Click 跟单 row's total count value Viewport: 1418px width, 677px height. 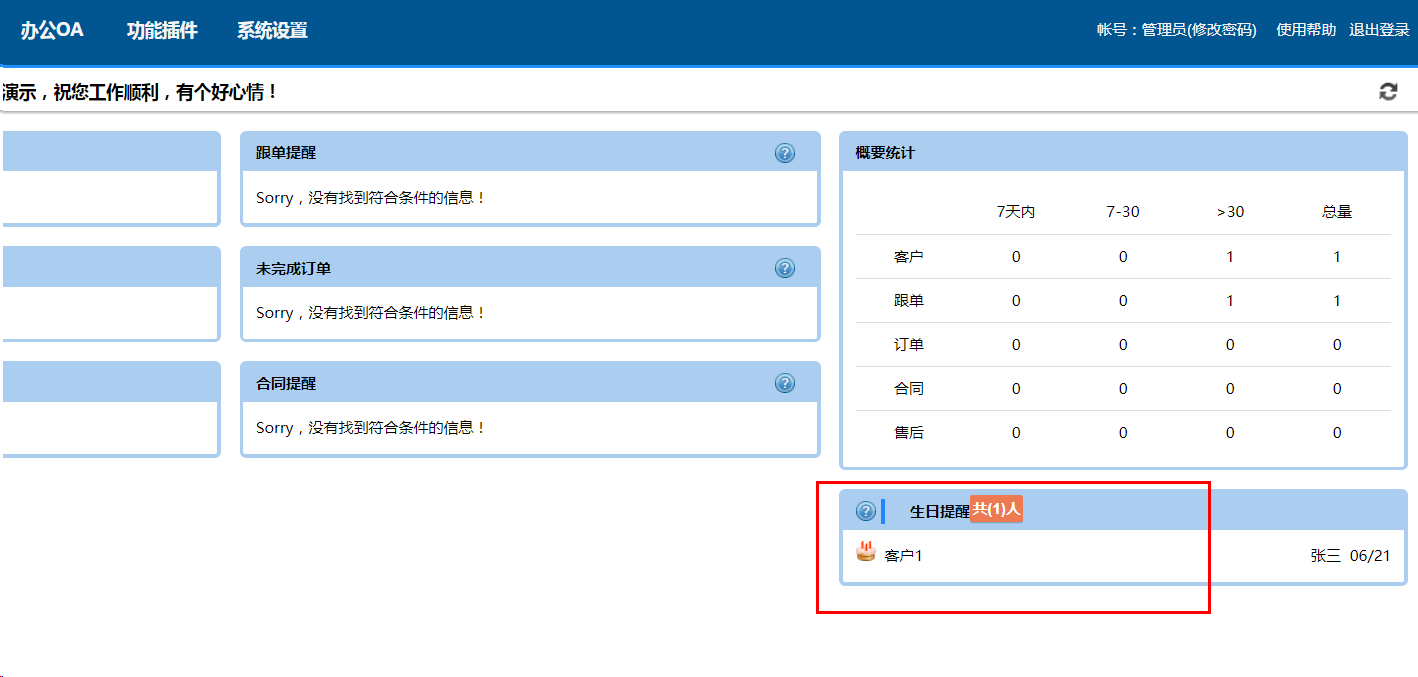(x=1337, y=301)
